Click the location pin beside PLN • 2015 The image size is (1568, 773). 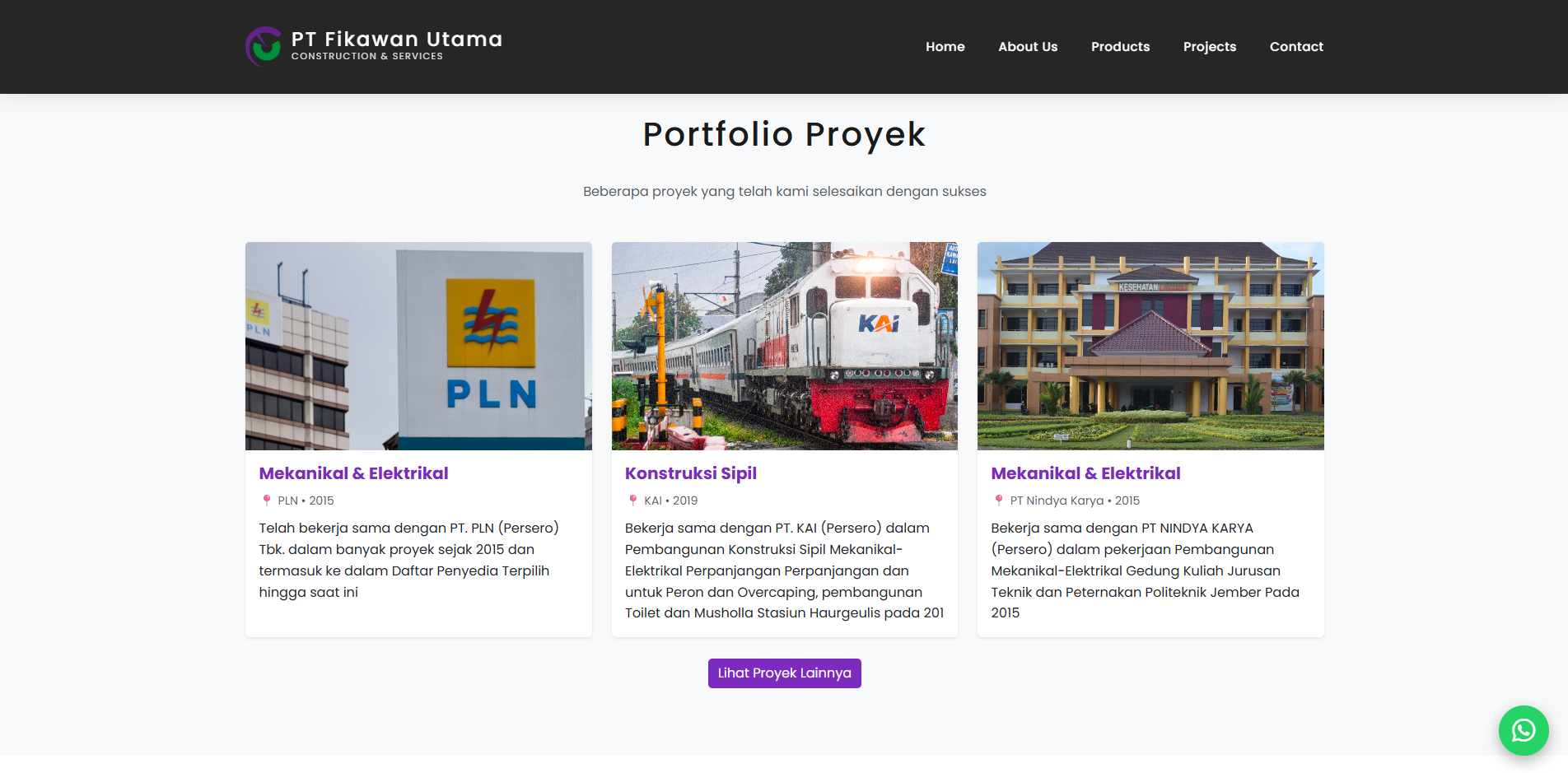(x=266, y=501)
